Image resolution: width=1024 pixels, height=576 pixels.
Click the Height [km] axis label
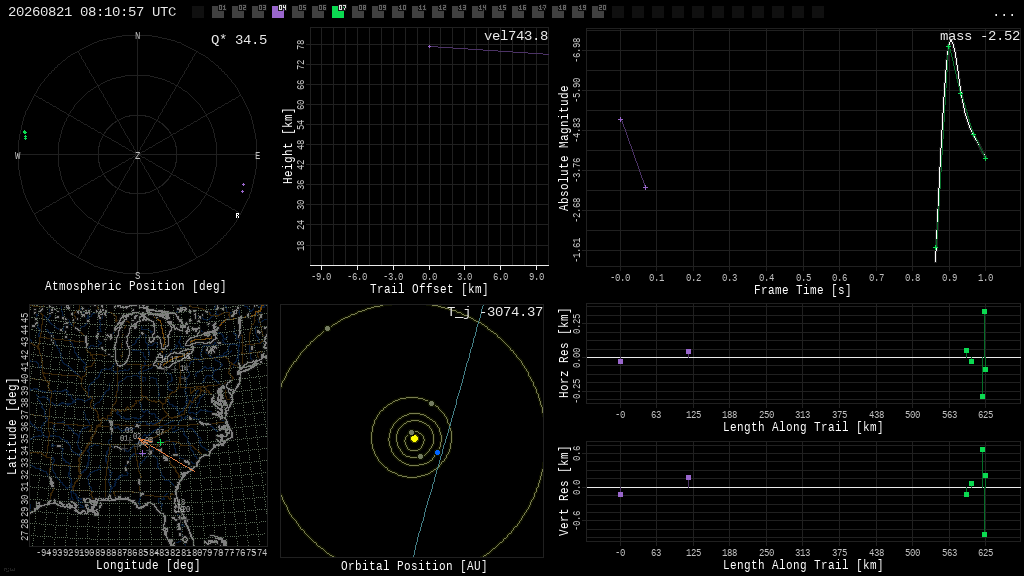(x=288, y=146)
